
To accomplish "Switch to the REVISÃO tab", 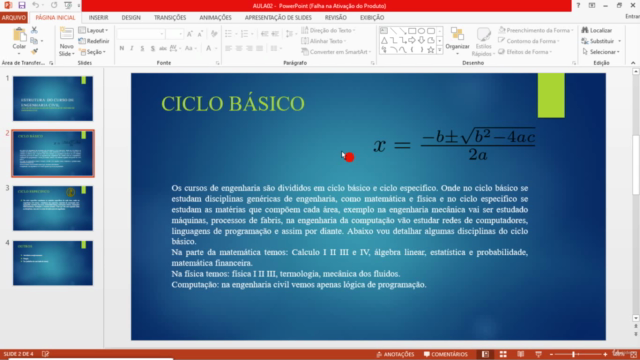I will click(336, 18).
